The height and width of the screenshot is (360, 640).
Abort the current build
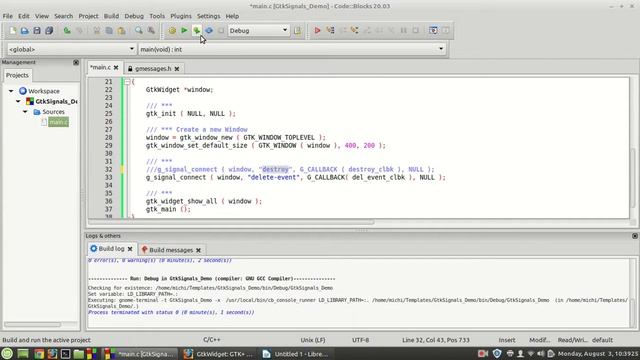click(x=221, y=31)
